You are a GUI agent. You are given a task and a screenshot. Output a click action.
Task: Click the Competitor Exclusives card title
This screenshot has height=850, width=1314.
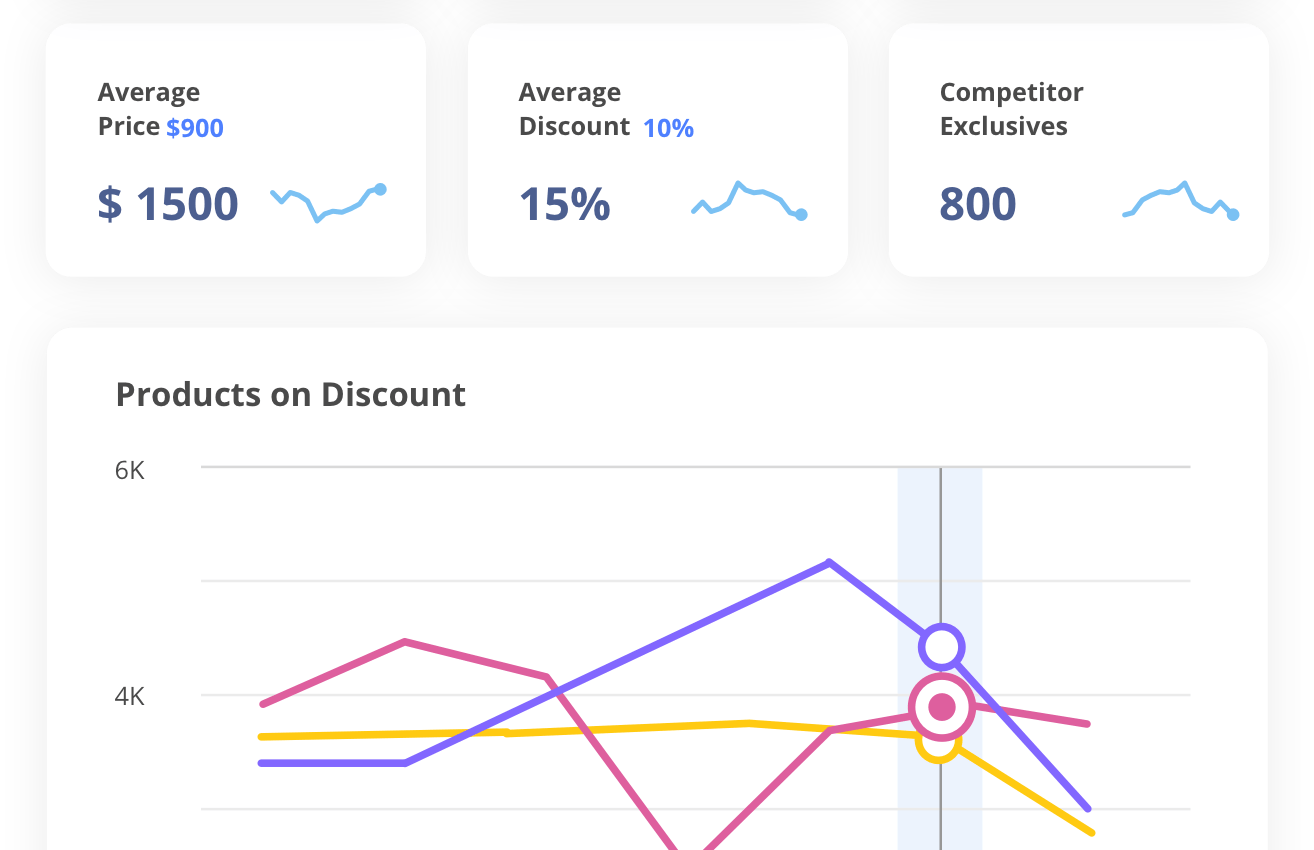1011,109
